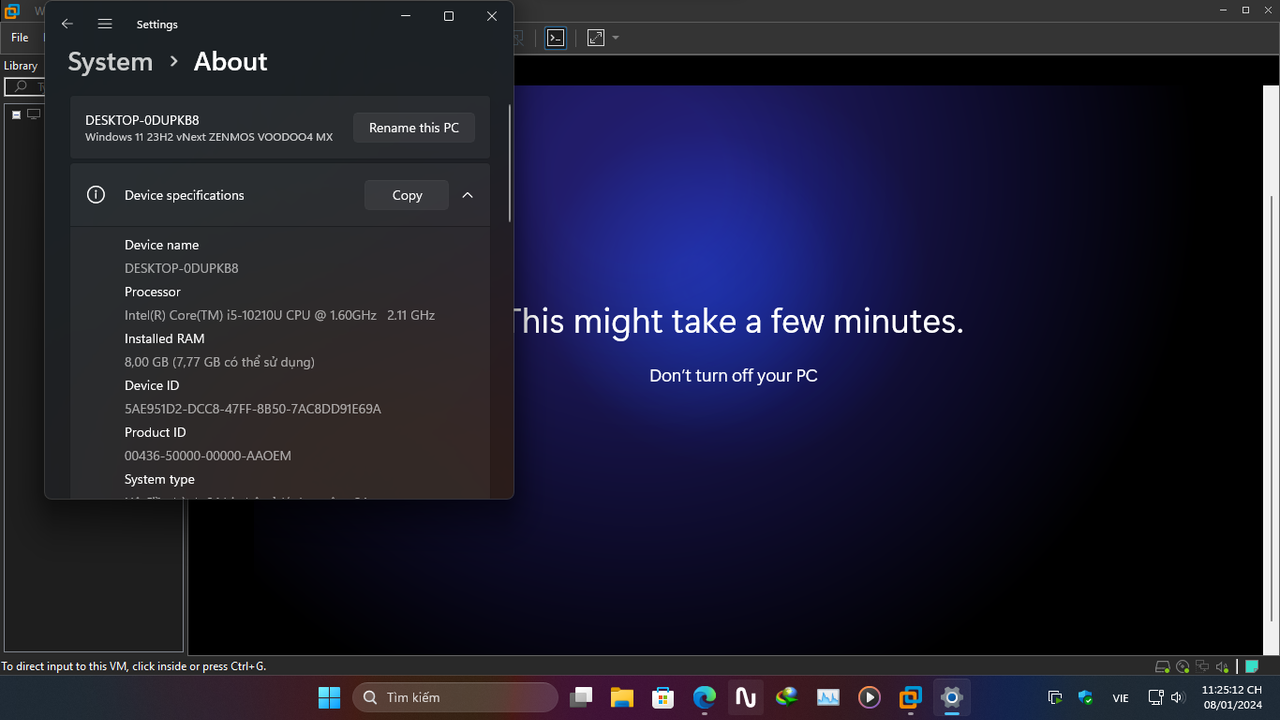Open Task View on the taskbar
The image size is (1280, 720).
point(580,697)
